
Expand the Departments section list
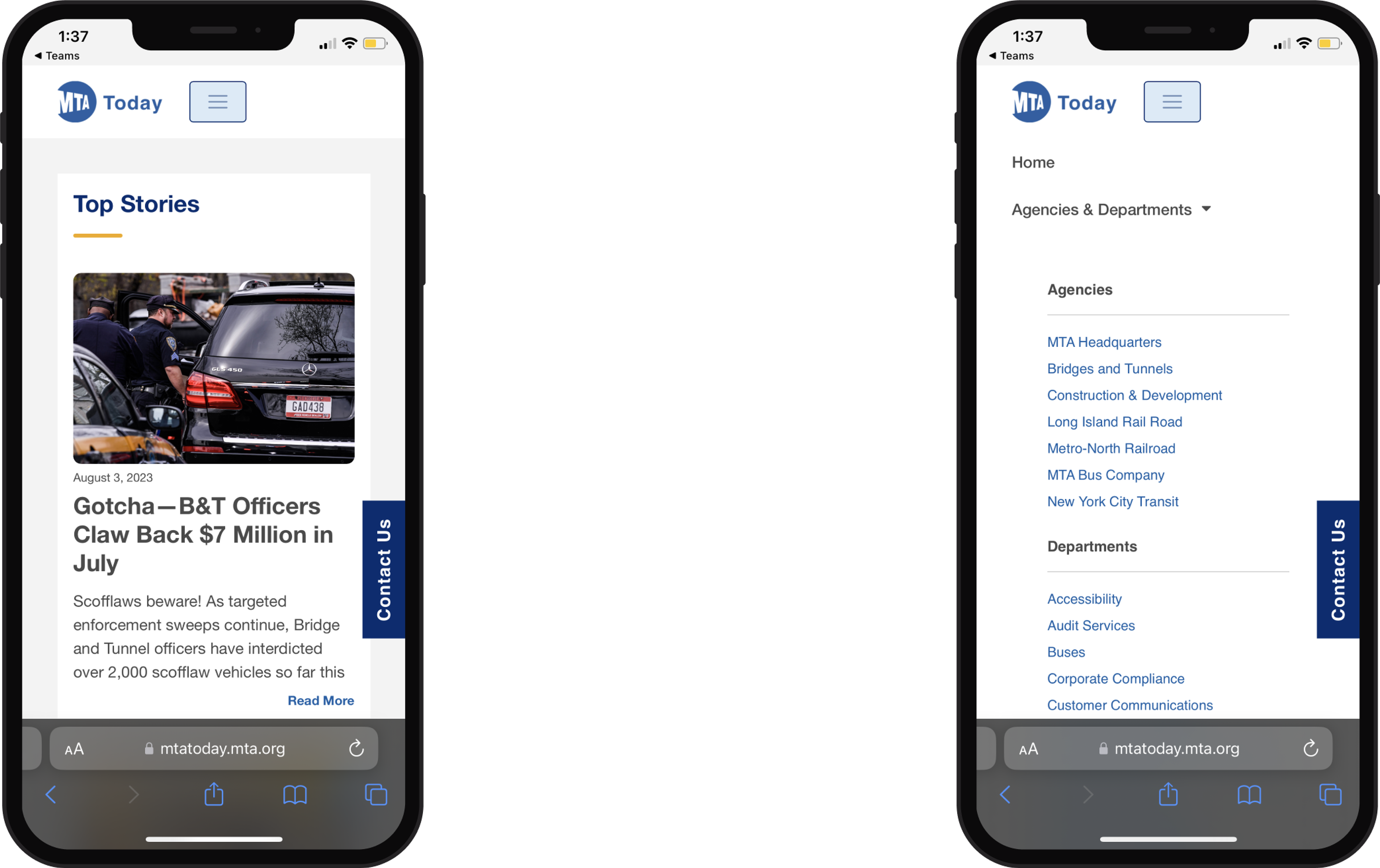[1092, 546]
